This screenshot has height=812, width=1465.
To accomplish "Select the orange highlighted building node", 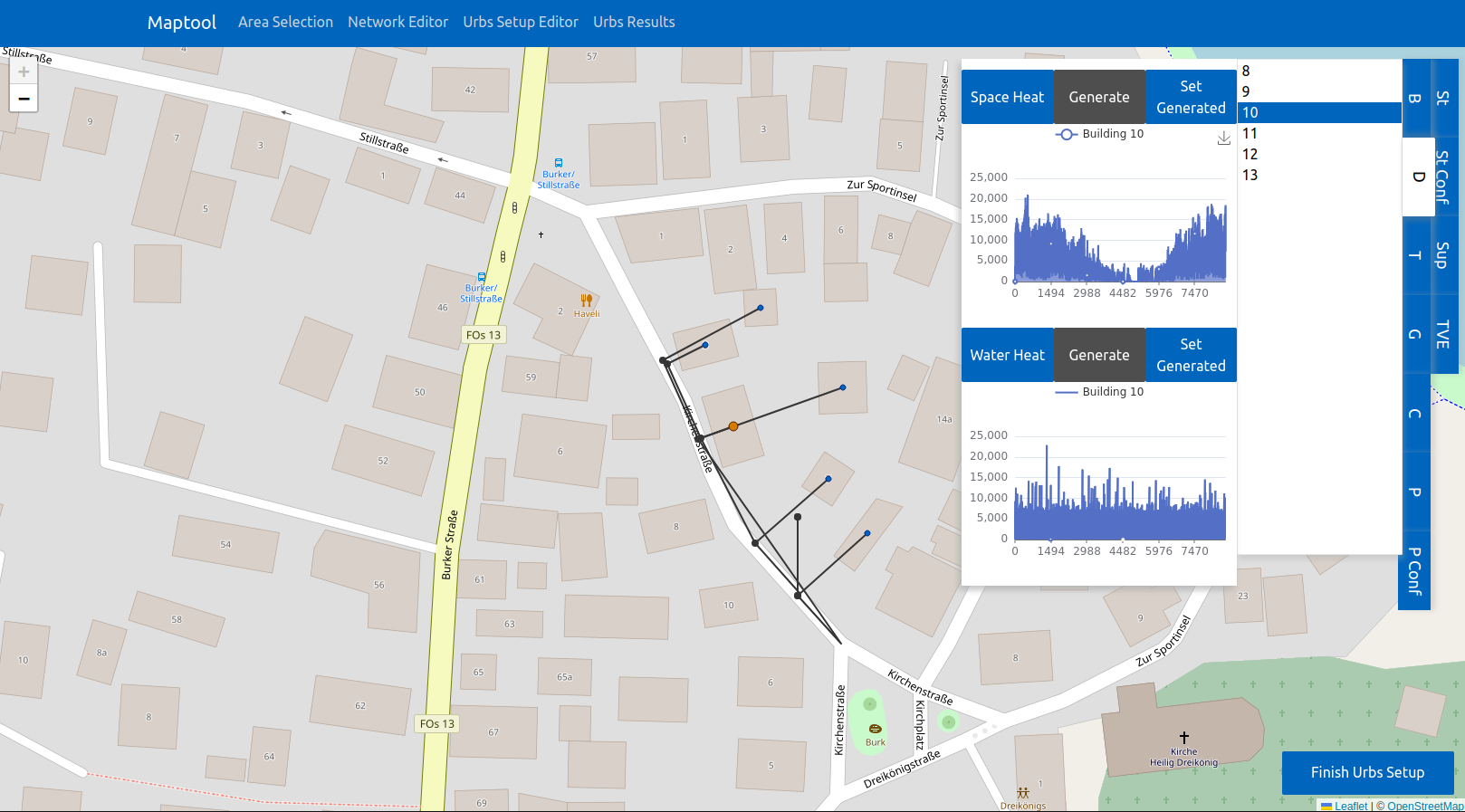I will pyautogui.click(x=733, y=426).
